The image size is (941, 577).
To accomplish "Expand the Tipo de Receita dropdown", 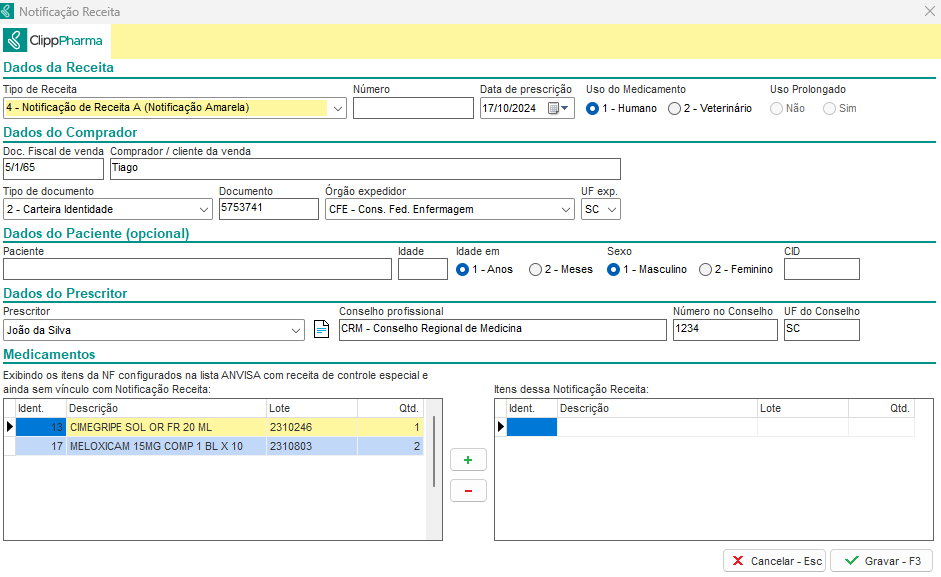I will click(x=337, y=108).
